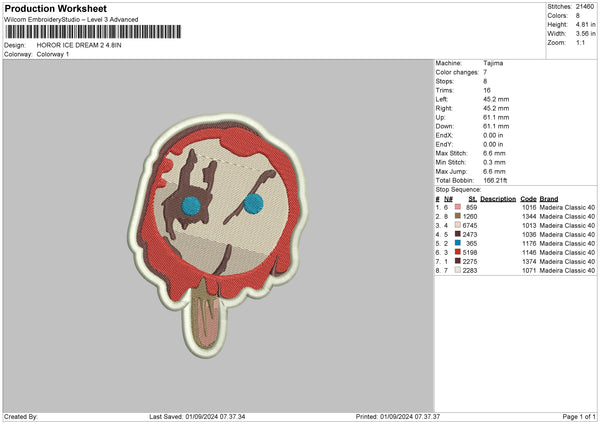Click the dark brown swatch for code 1036

(458, 234)
